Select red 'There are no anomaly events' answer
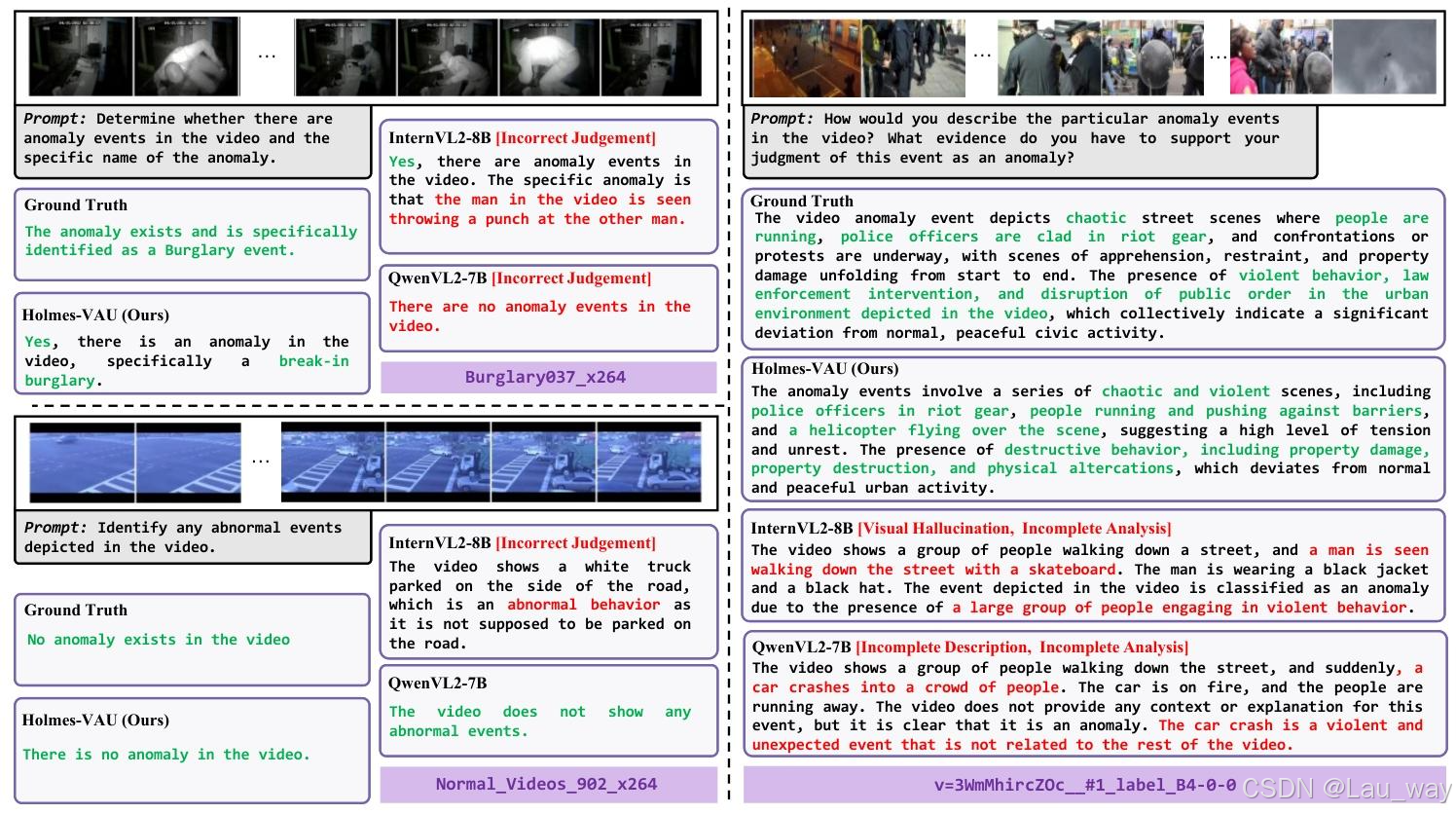Screen dimensions: 1456x814 point(540,316)
